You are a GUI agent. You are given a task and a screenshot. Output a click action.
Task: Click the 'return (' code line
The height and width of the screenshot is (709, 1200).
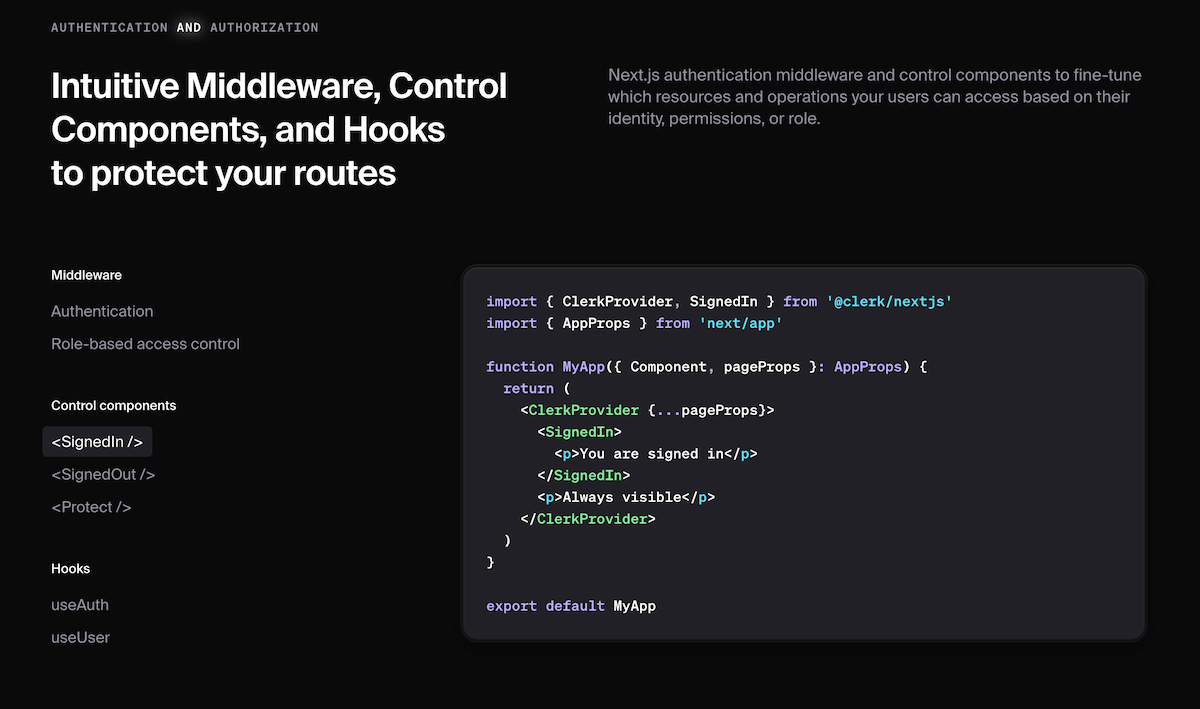pos(537,388)
